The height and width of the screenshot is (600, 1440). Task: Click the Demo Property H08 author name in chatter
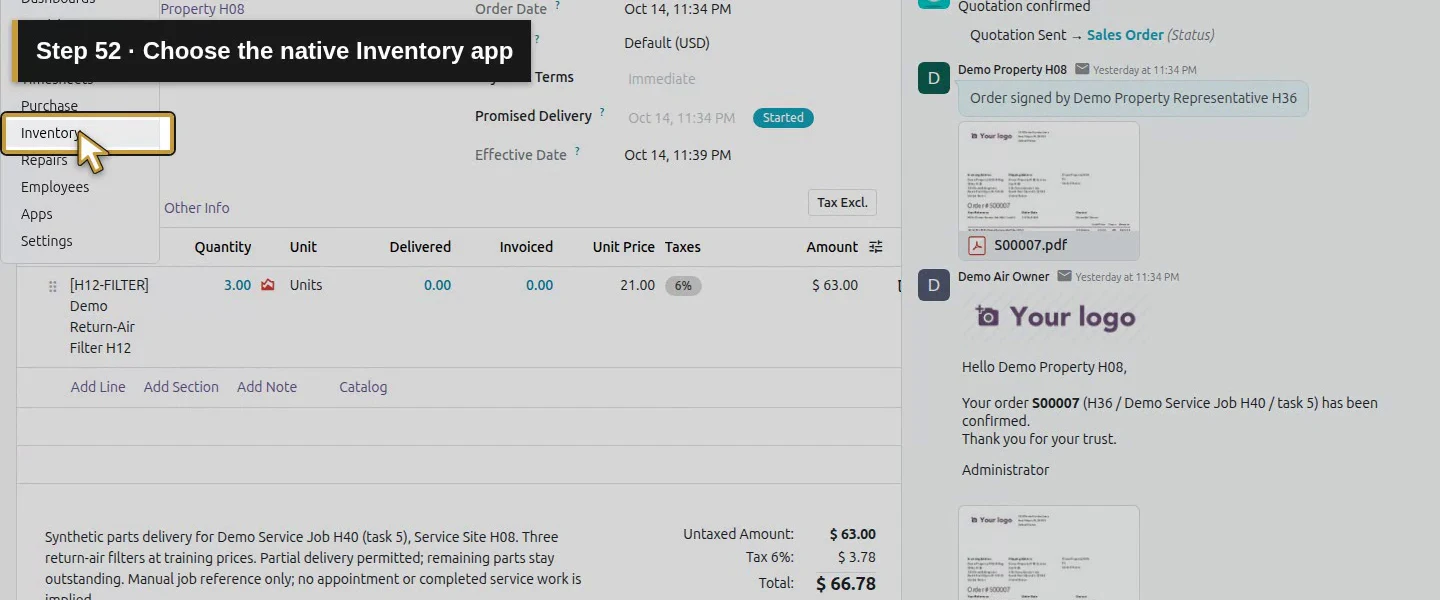point(1012,70)
